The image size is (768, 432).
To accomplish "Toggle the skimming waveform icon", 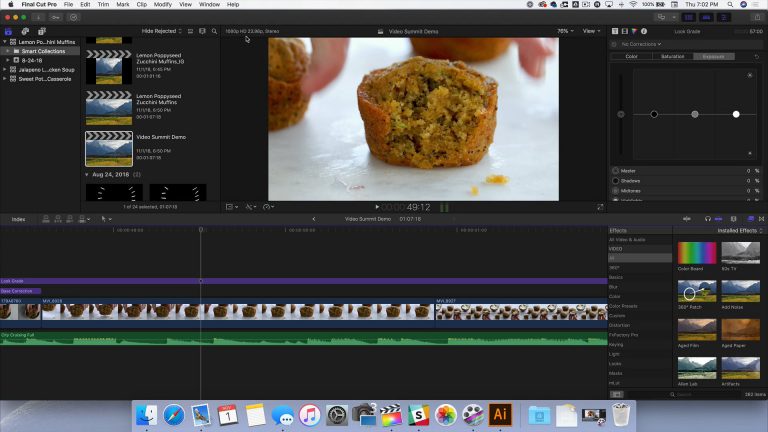I will click(687, 219).
